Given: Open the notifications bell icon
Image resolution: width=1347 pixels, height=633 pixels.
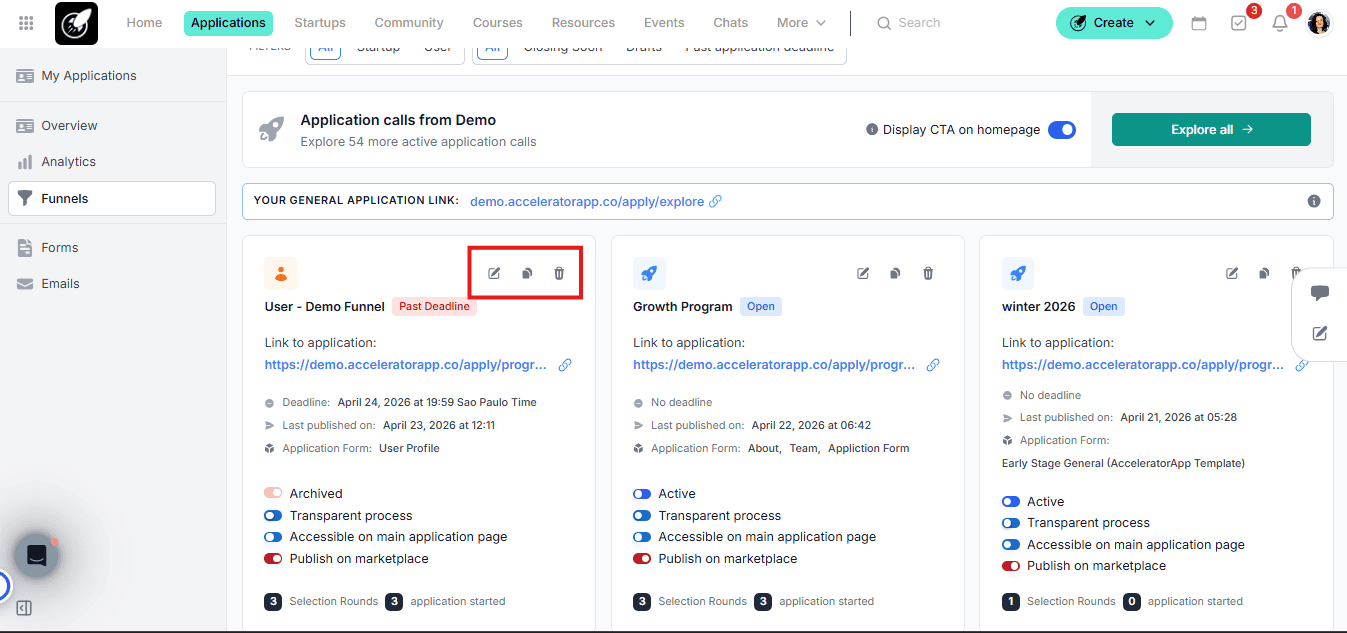Looking at the screenshot, I should point(1279,23).
